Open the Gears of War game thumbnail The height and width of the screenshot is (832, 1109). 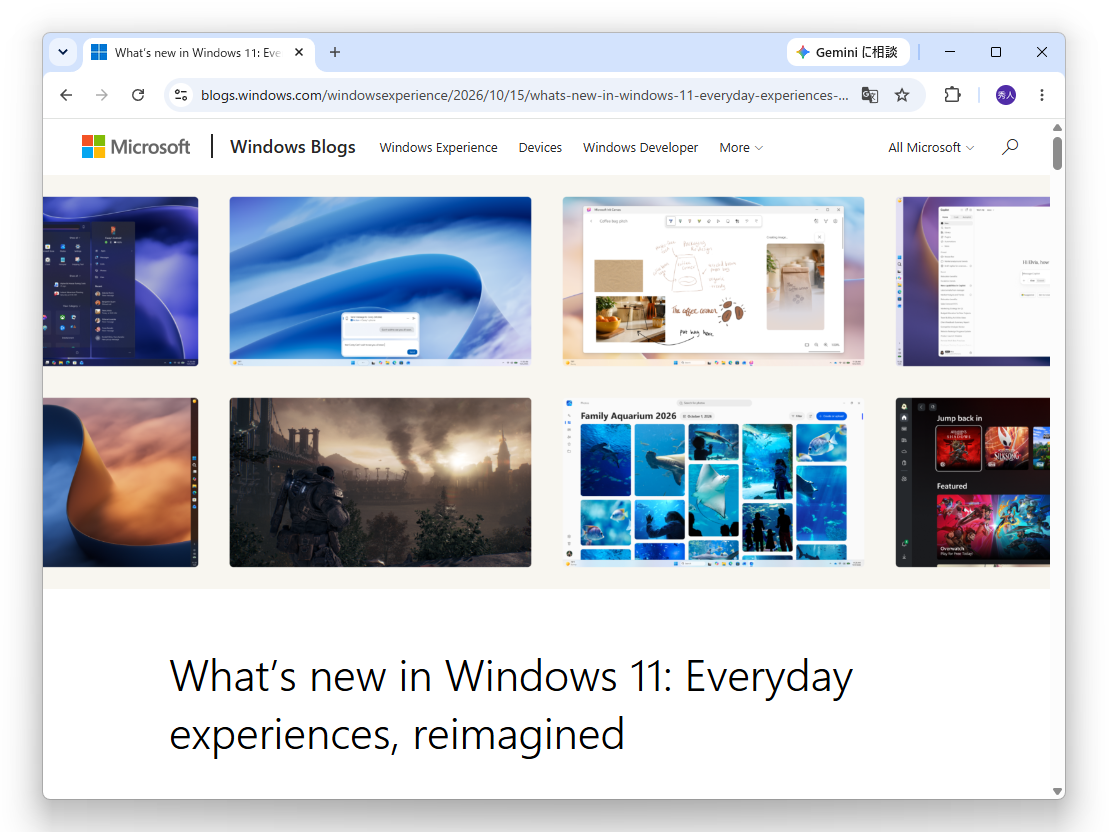pyautogui.click(x=381, y=482)
